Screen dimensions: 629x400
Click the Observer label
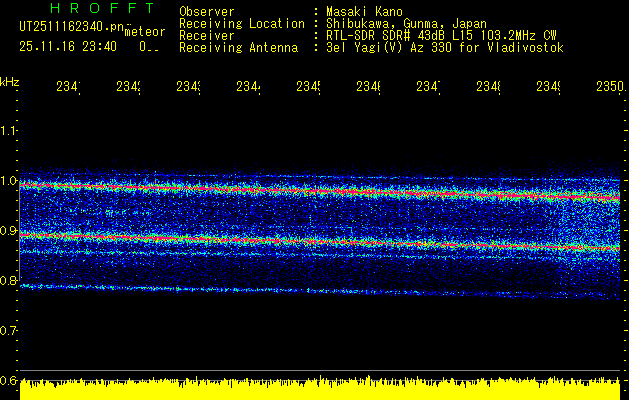(207, 11)
